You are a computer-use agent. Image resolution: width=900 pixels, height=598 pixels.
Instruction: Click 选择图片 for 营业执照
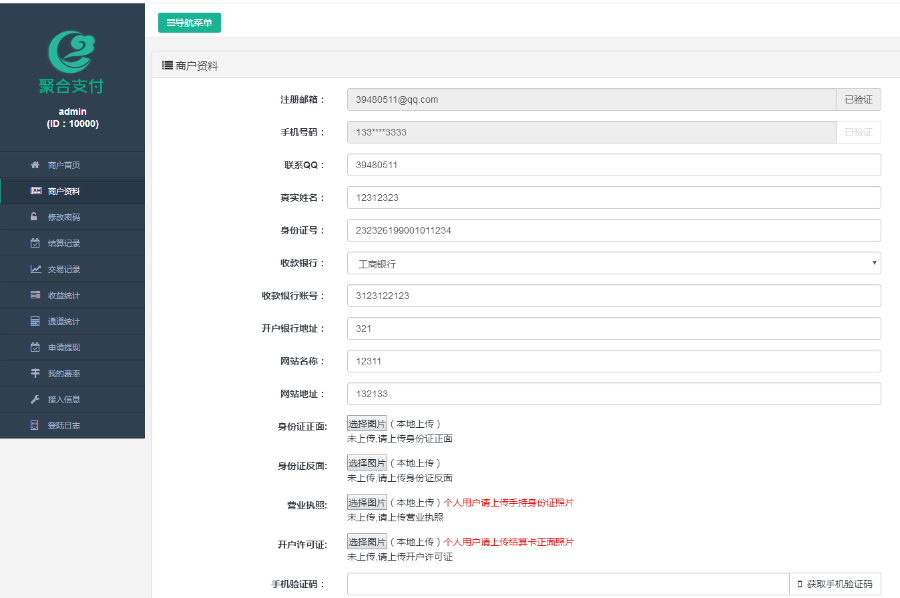coord(367,502)
